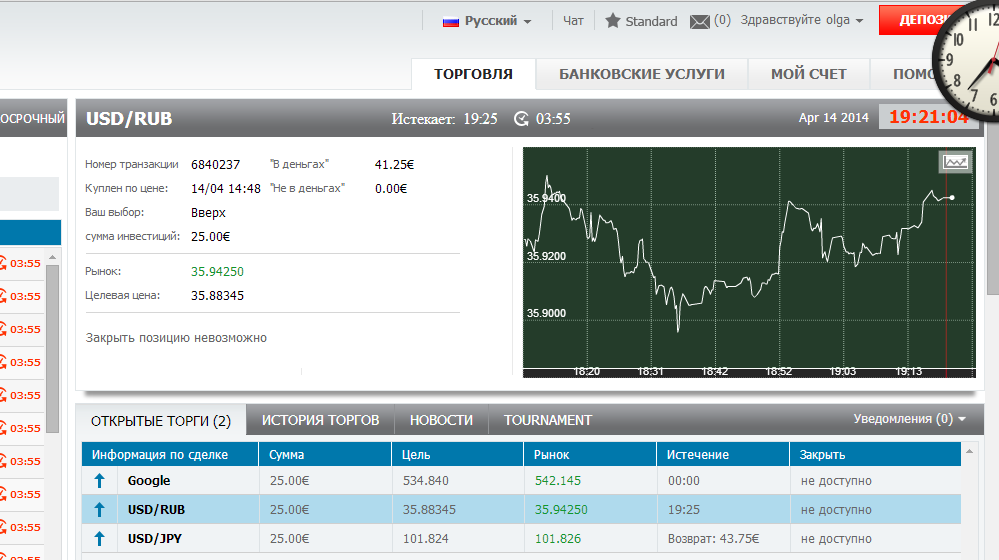999x560 pixels.
Task: Click the Сумма column header
Action: point(325,455)
